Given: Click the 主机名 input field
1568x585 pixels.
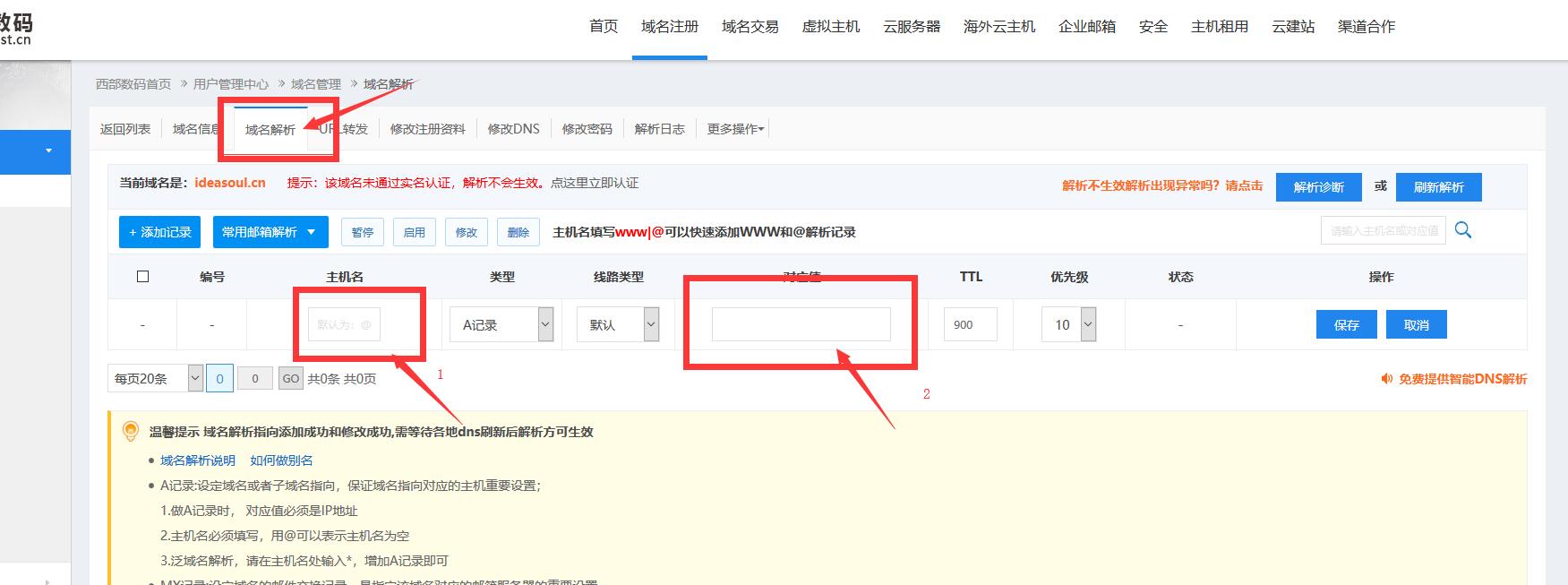Looking at the screenshot, I should tap(344, 324).
